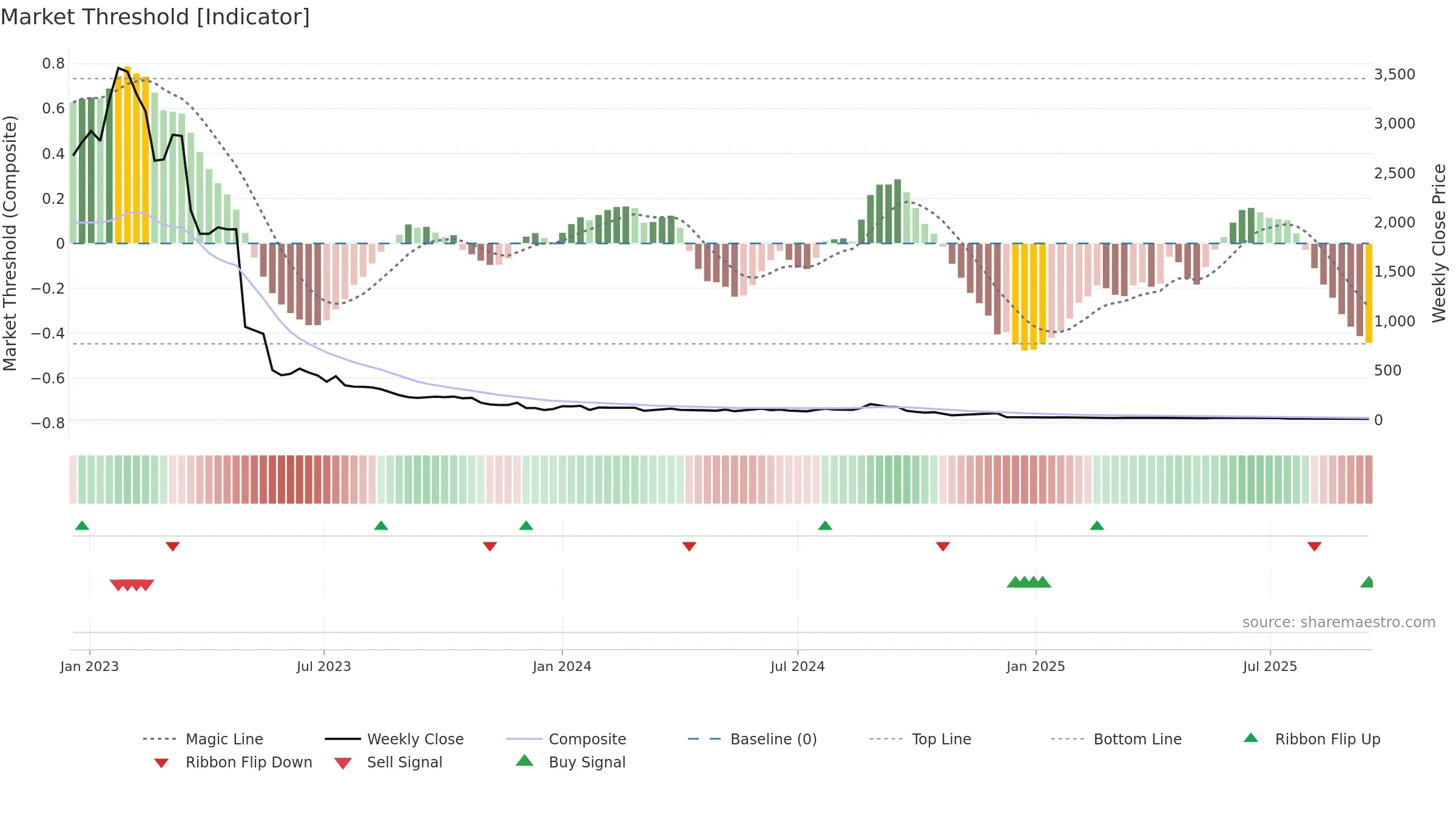Toggle the Composite legend entry
The width and height of the screenshot is (1456, 819).
(566, 739)
